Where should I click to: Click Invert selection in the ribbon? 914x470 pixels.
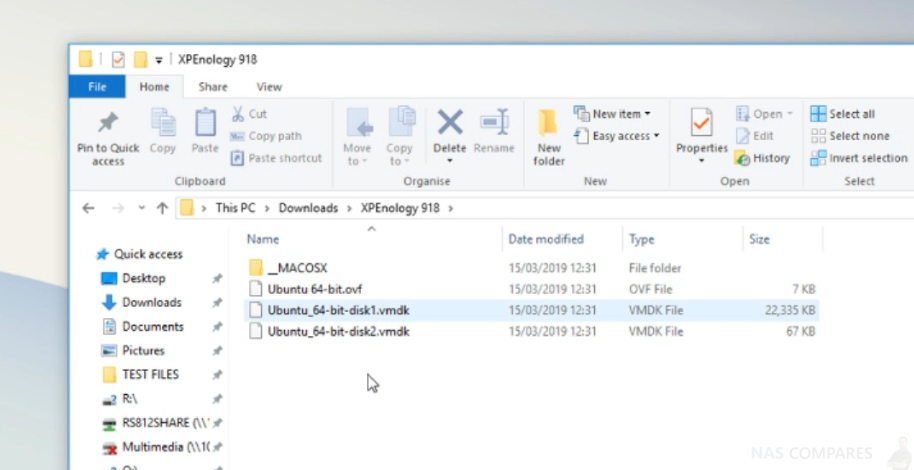pyautogui.click(x=859, y=158)
